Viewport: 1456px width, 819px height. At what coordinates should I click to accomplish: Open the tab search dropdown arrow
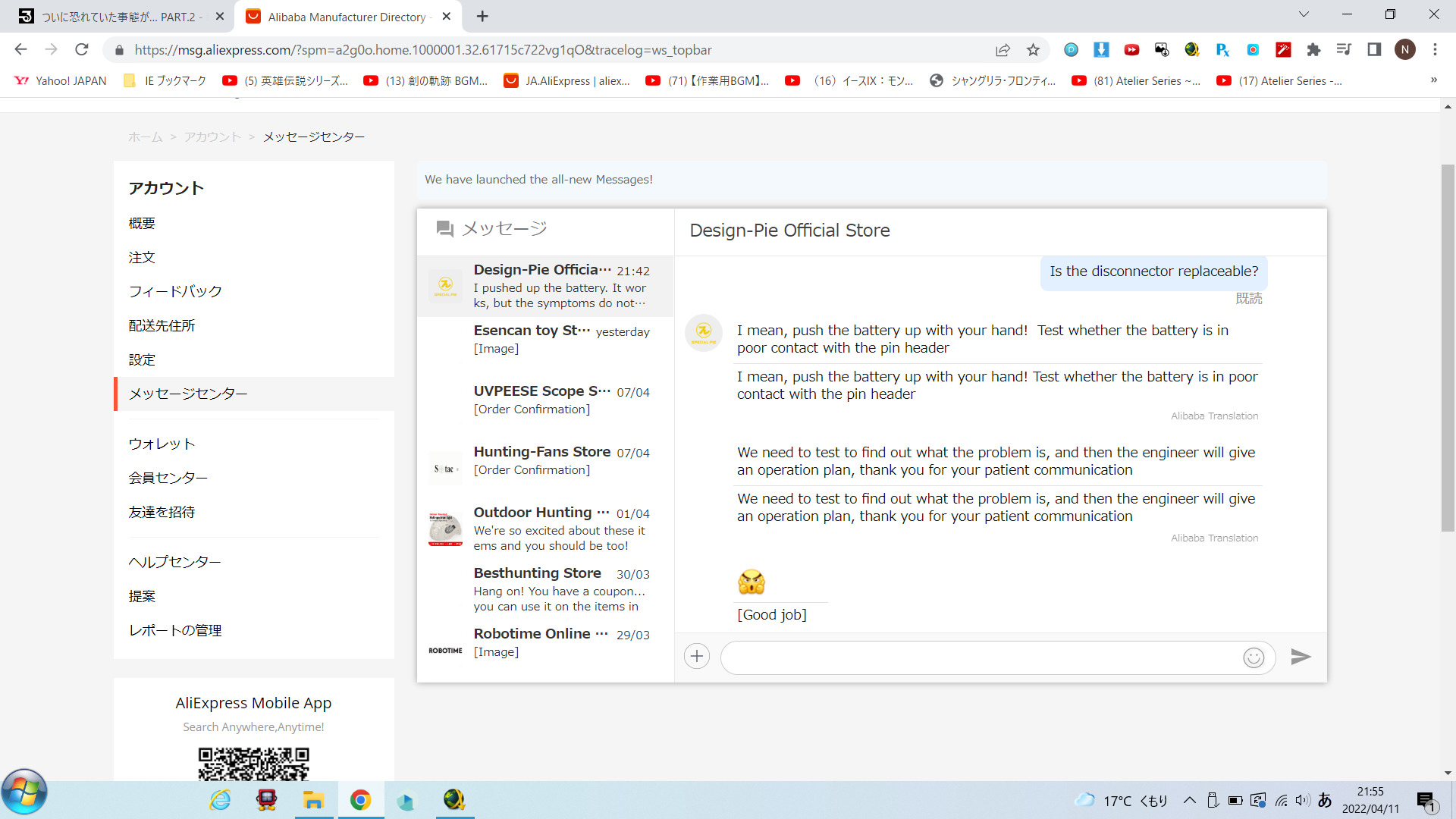pyautogui.click(x=1304, y=14)
